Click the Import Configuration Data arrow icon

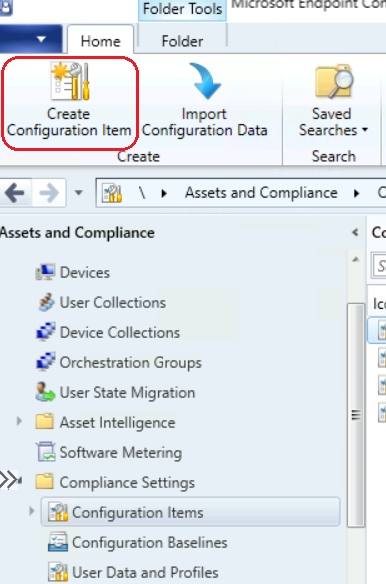point(205,81)
